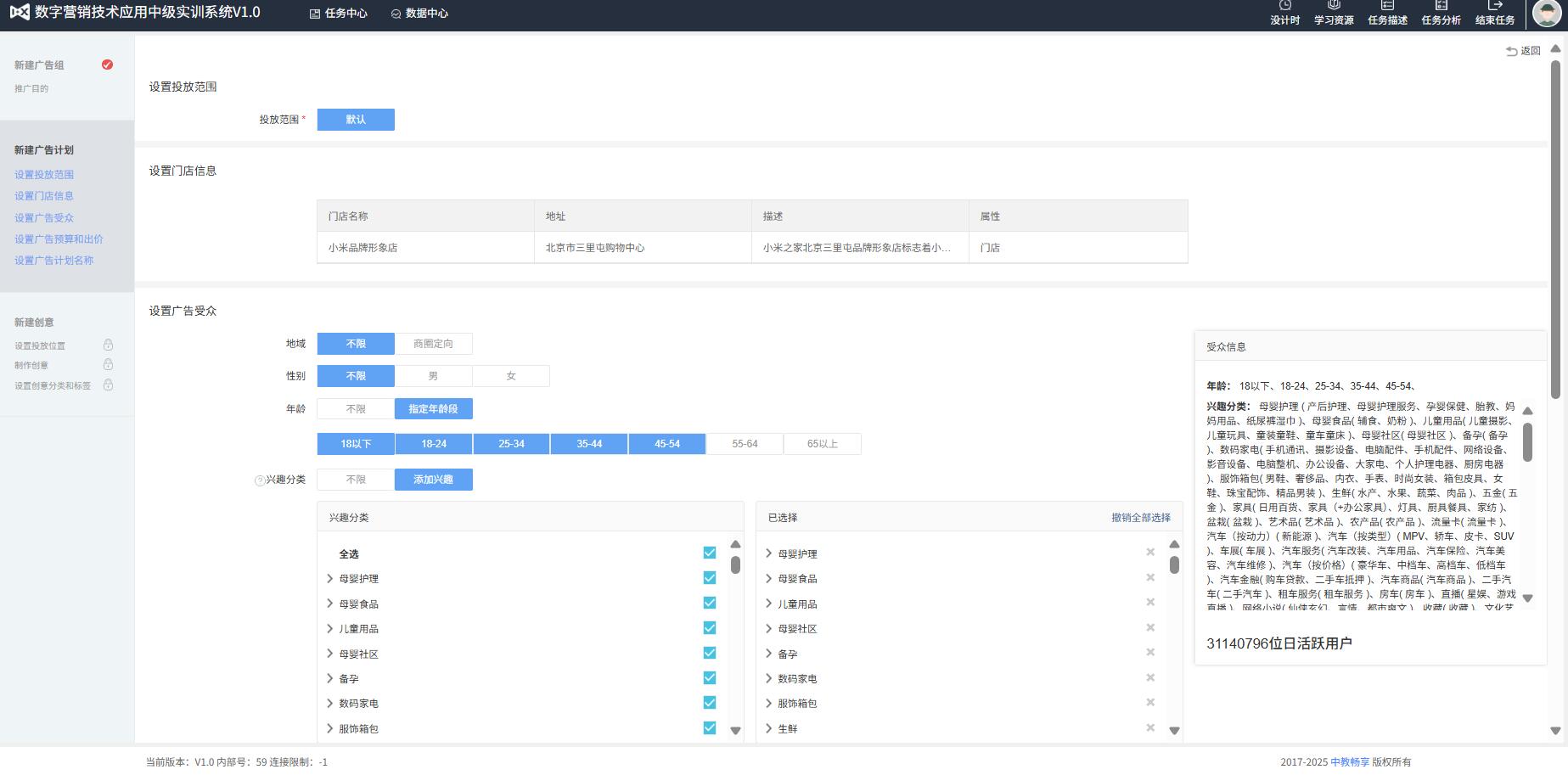Click the 已选择 list scrollbar down arrow
Viewport: 1568px width, 775px height.
pyautogui.click(x=1174, y=730)
